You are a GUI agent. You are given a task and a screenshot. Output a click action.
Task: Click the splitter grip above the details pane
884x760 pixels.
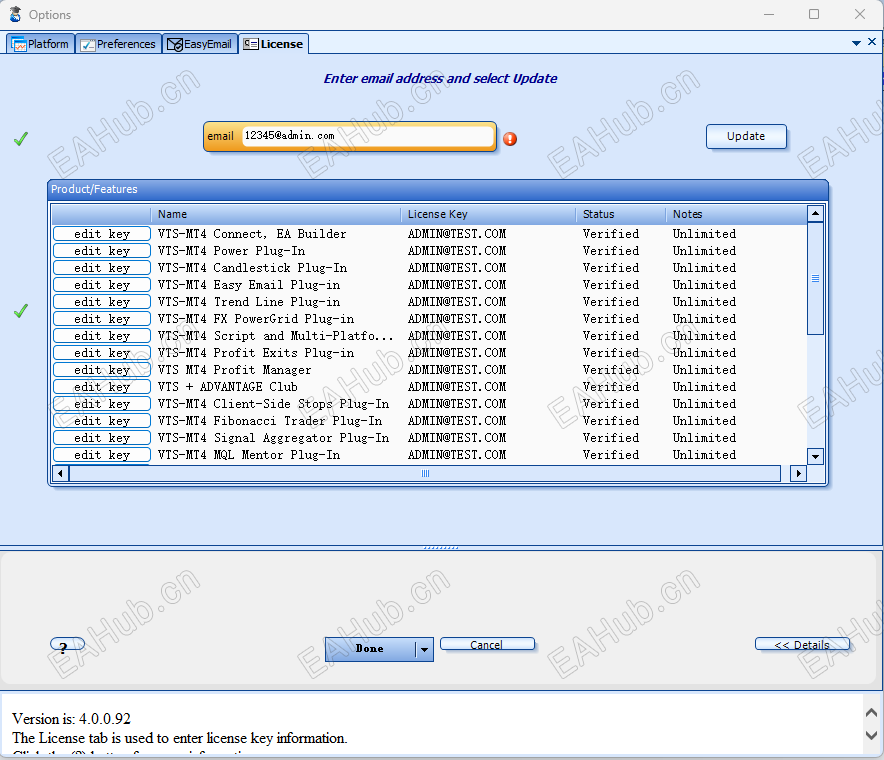coord(441,547)
